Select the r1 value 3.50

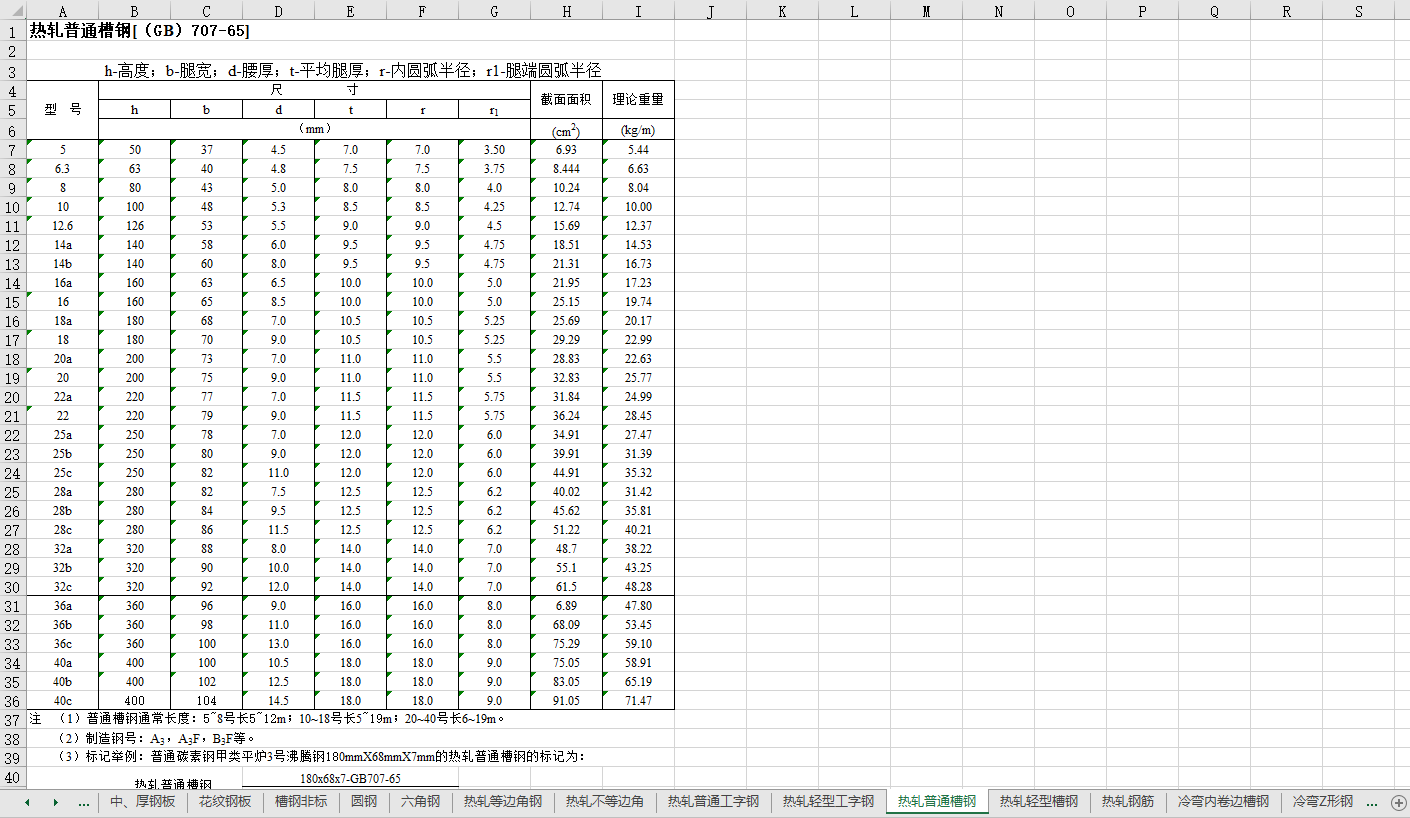click(495, 150)
